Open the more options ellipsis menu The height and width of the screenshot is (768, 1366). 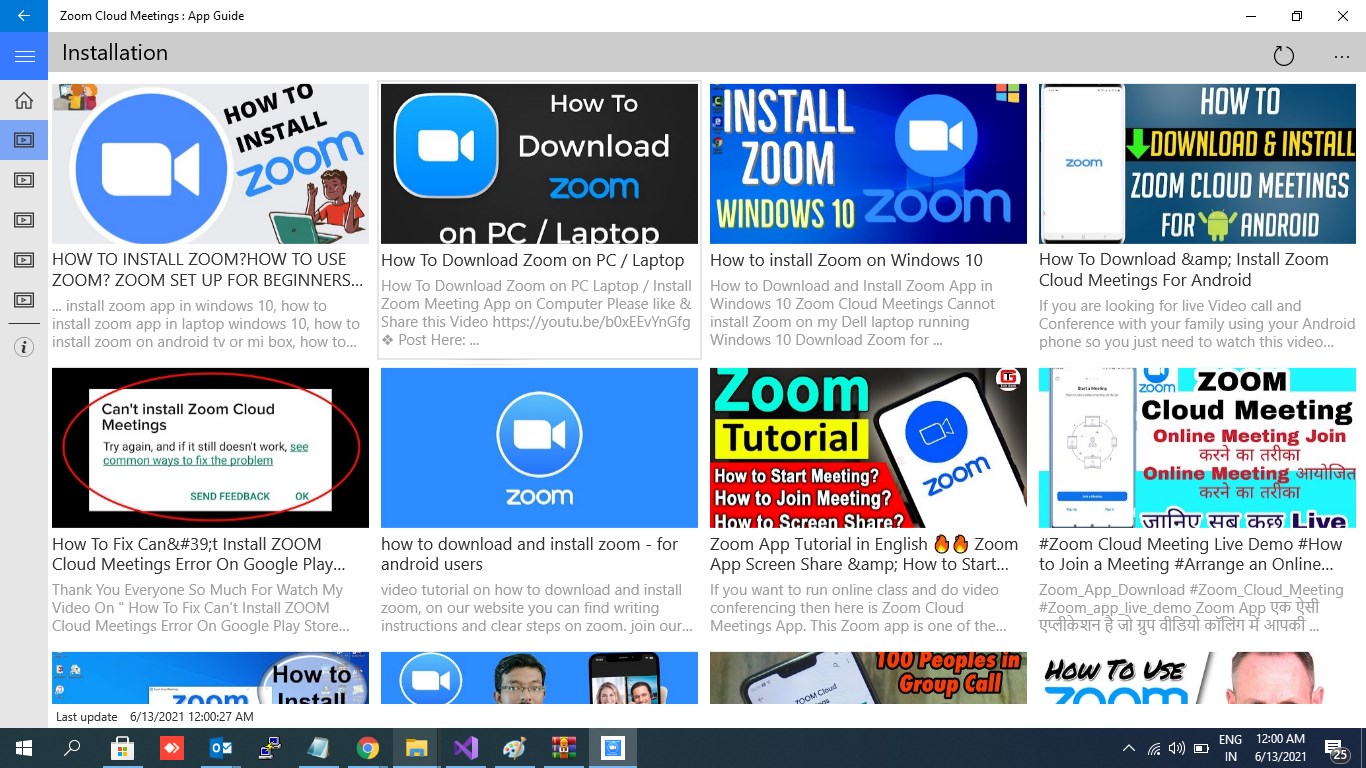tap(1342, 56)
